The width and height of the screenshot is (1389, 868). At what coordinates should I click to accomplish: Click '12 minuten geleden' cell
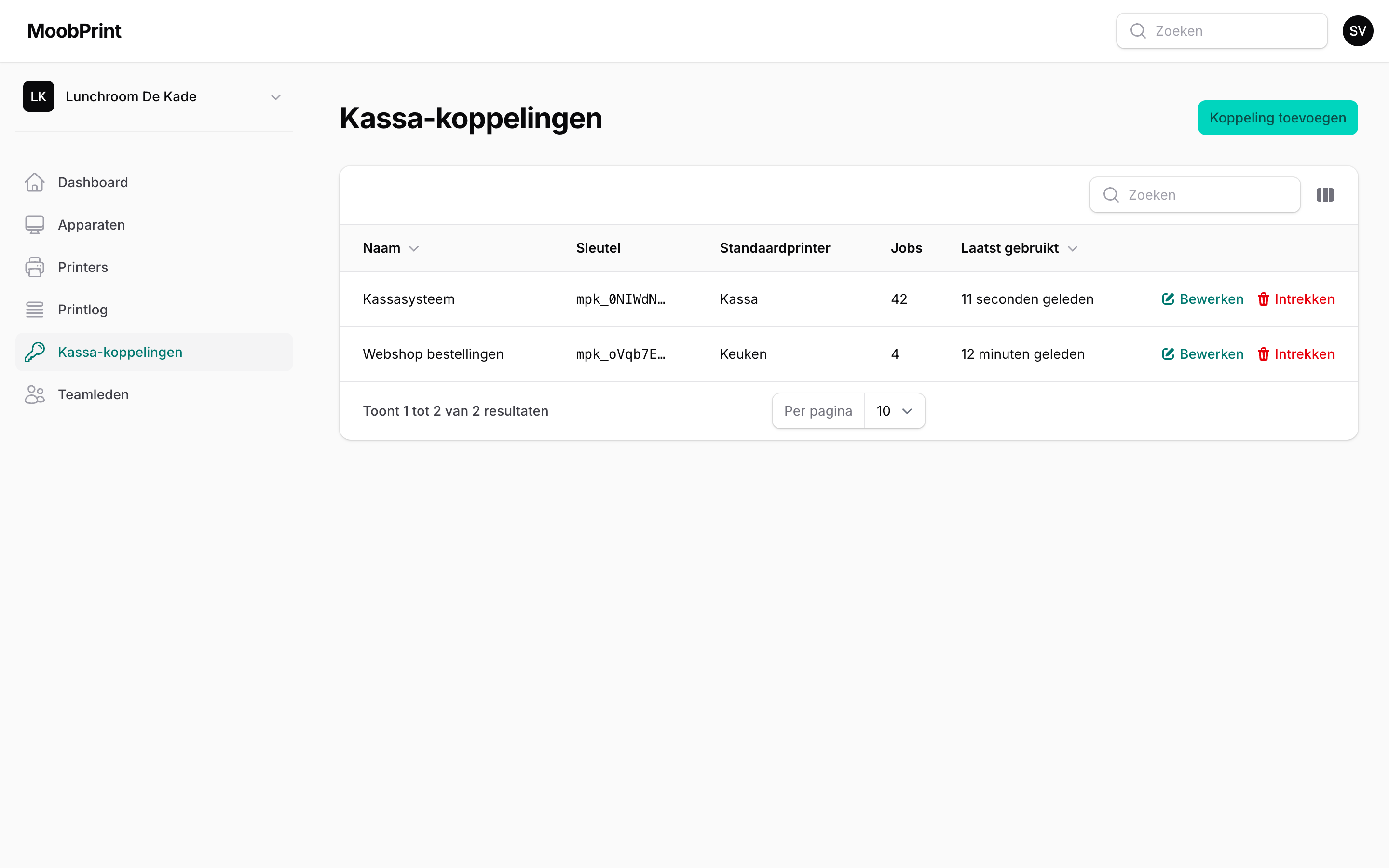pos(1022,354)
